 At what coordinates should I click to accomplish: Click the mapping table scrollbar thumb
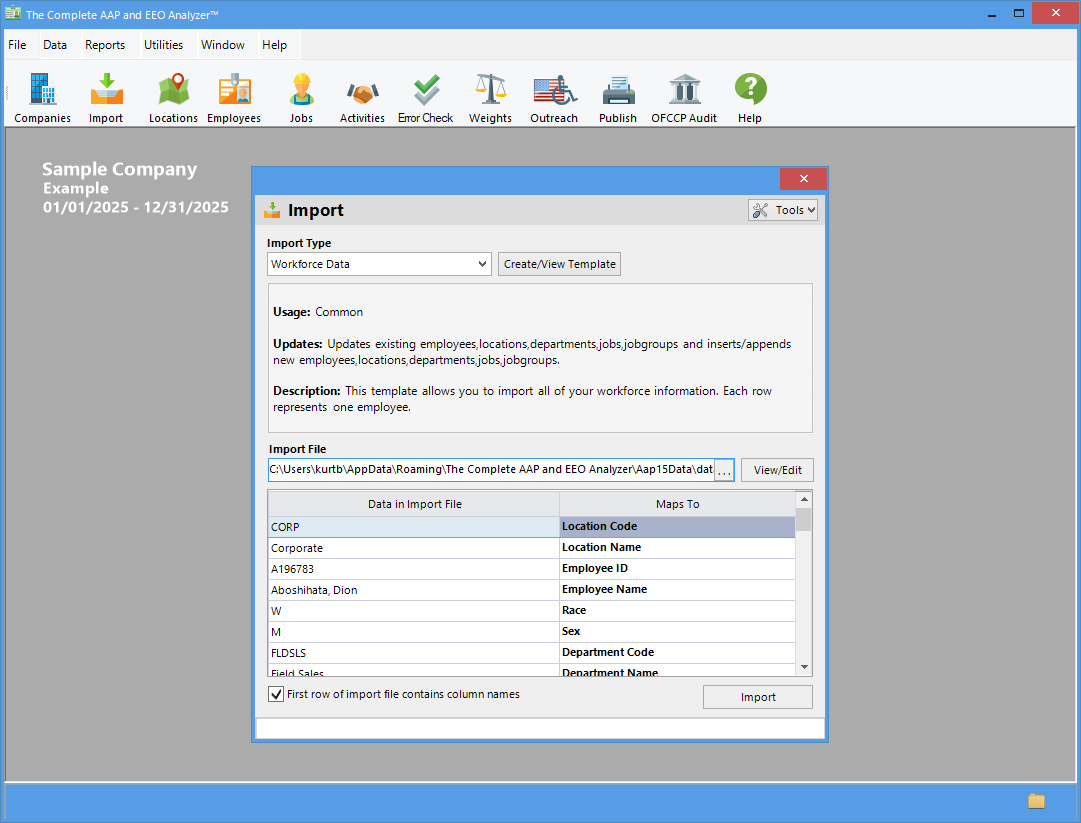(804, 520)
